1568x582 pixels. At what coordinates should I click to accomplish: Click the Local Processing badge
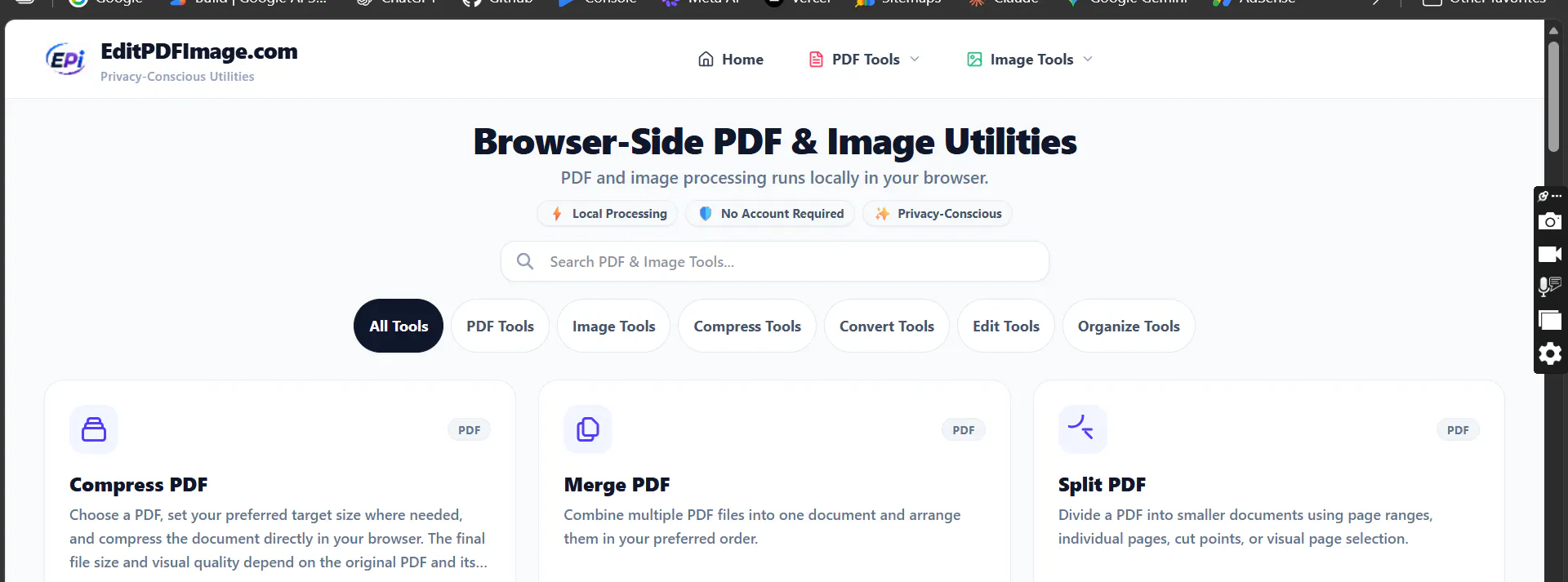(x=607, y=214)
